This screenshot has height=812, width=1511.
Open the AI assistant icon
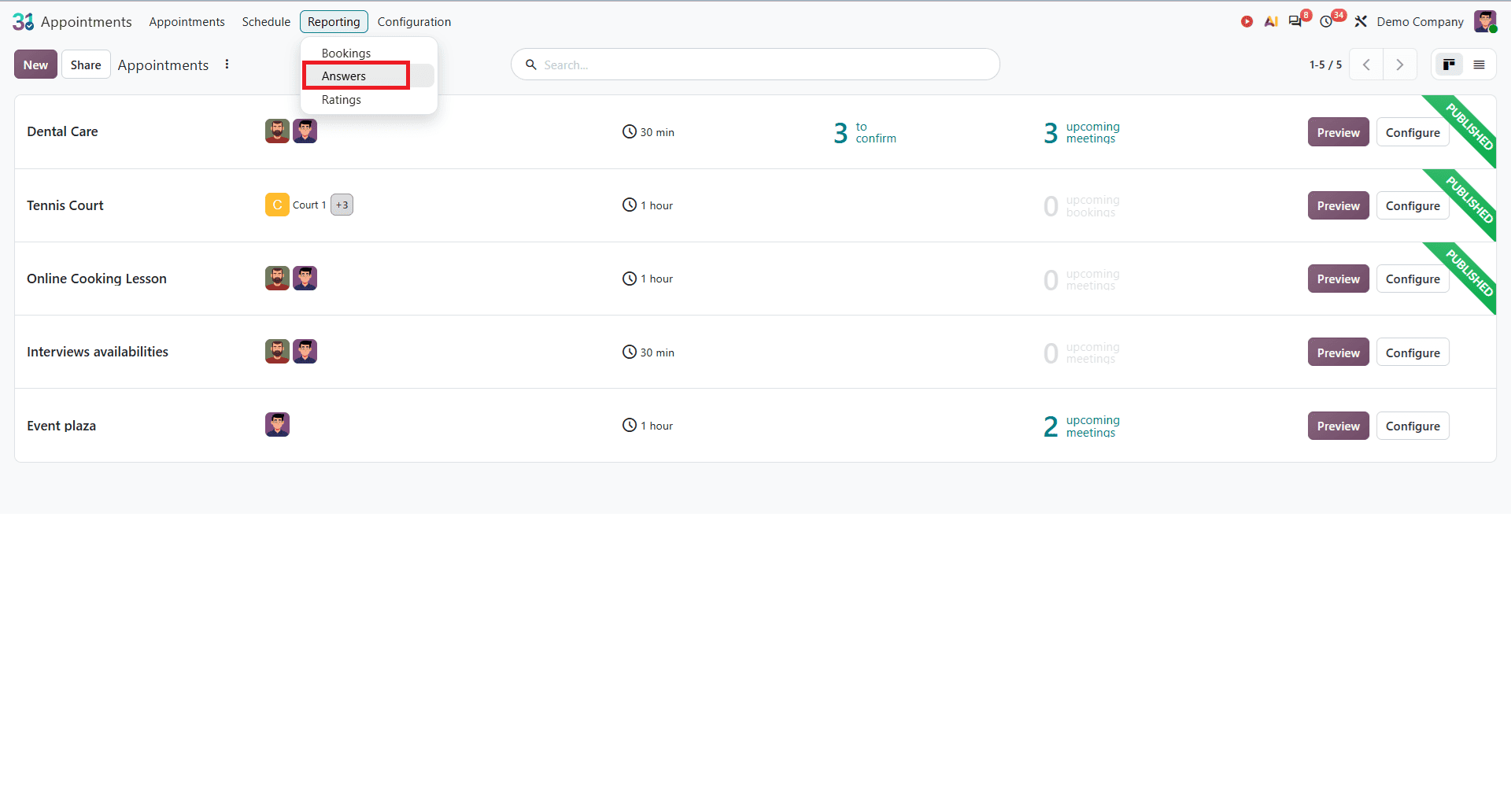pos(1271,22)
